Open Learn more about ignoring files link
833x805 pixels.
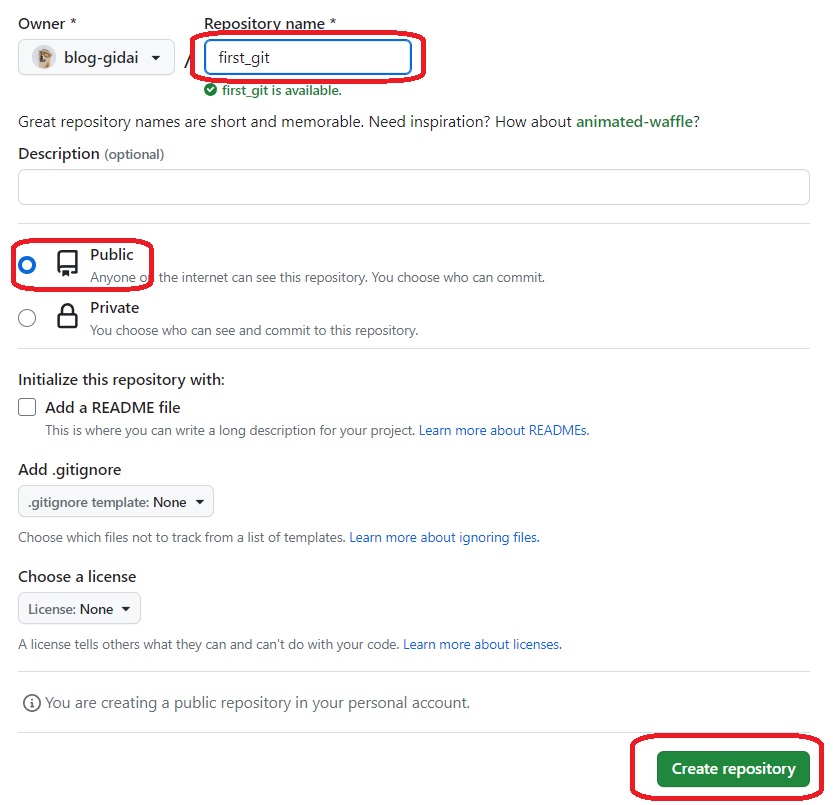click(444, 538)
